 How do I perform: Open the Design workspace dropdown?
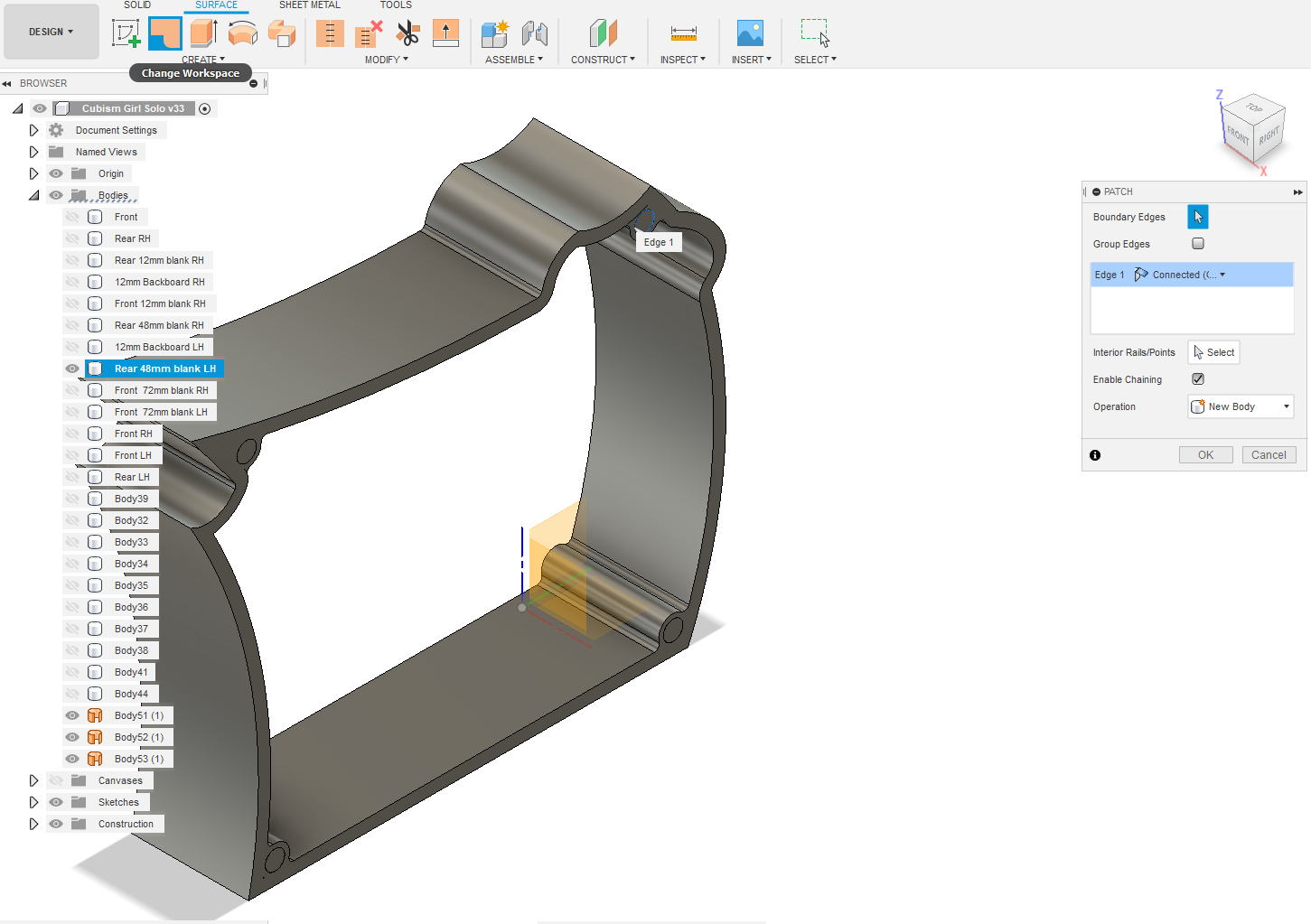point(52,32)
